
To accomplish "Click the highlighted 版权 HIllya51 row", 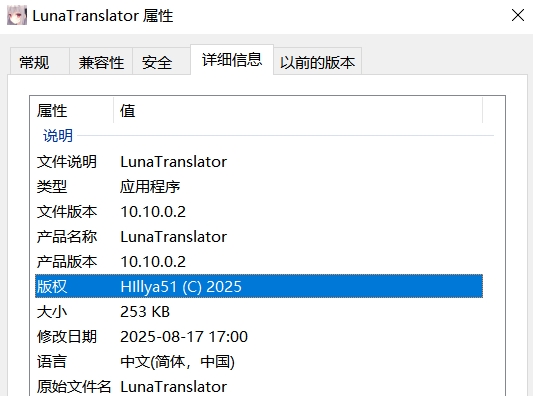I will click(x=259, y=286).
